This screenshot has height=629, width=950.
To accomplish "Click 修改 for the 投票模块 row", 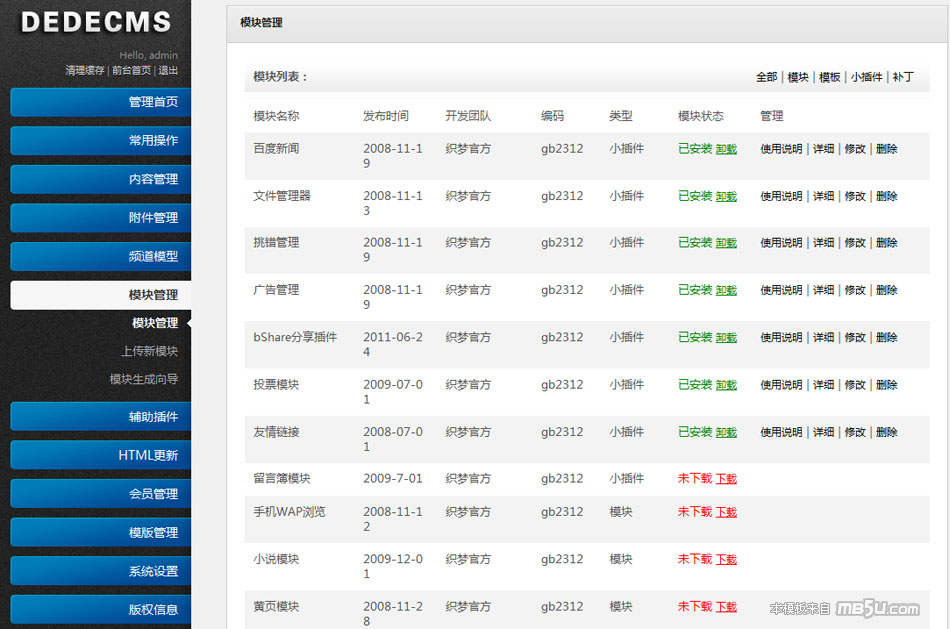I will pyautogui.click(x=855, y=385).
